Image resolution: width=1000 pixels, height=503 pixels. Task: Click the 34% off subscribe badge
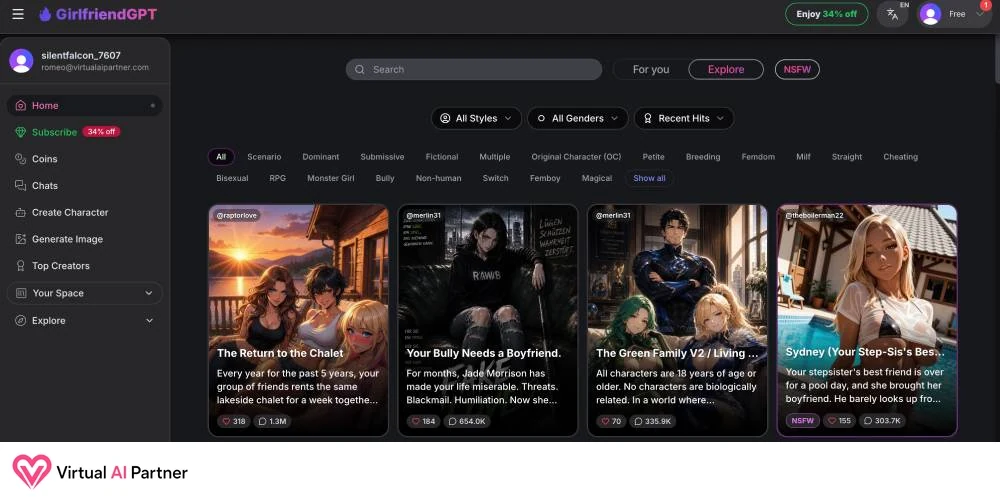101,132
